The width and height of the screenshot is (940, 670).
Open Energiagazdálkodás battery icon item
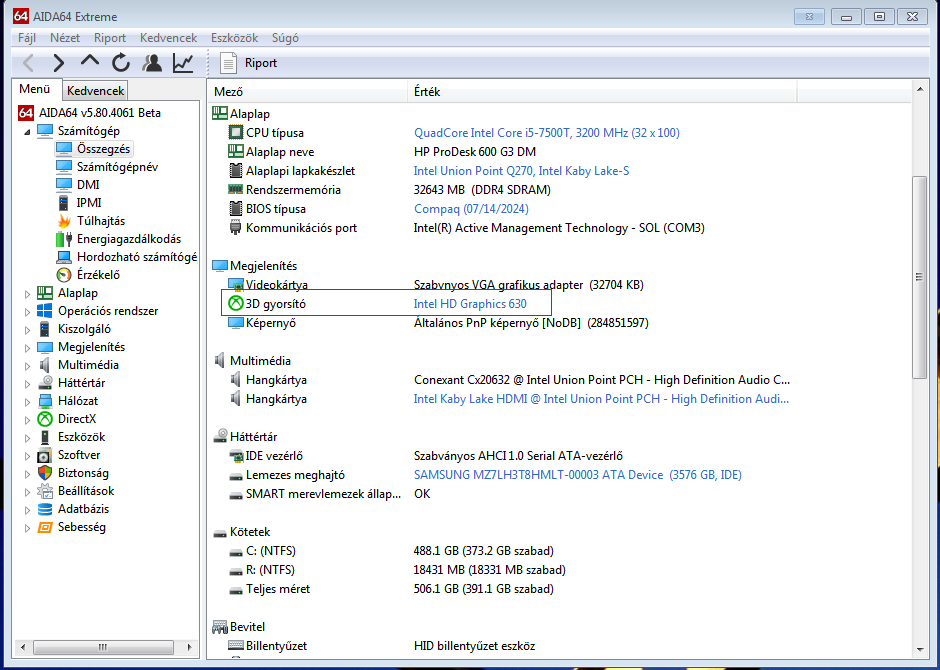pos(64,239)
